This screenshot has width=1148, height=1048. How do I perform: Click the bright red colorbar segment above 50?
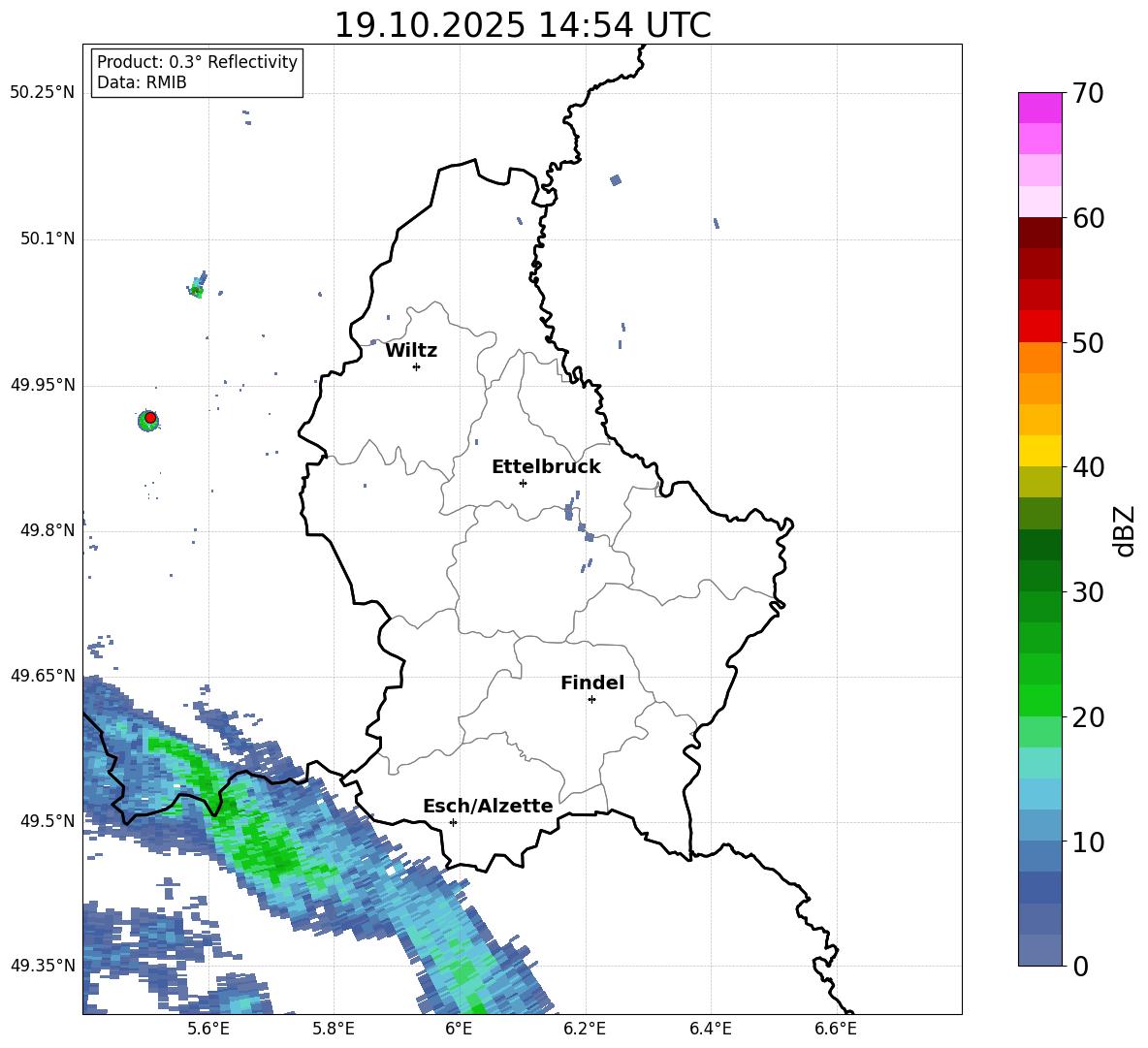(x=1039, y=327)
